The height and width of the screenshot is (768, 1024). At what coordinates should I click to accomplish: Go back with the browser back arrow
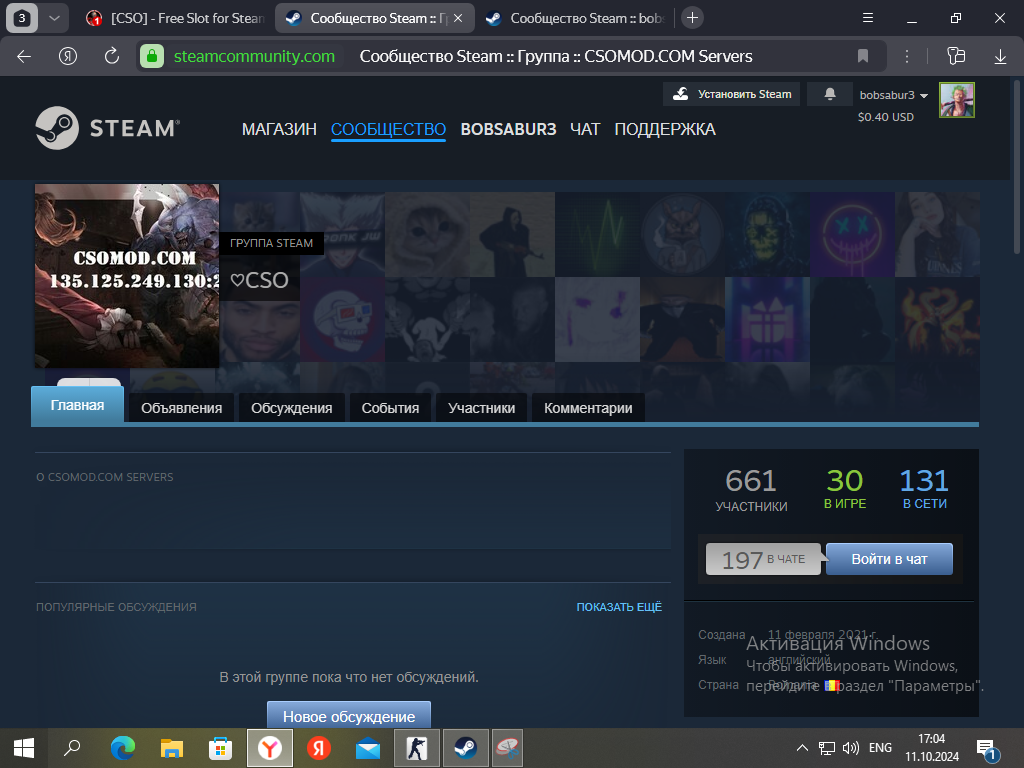click(24, 56)
